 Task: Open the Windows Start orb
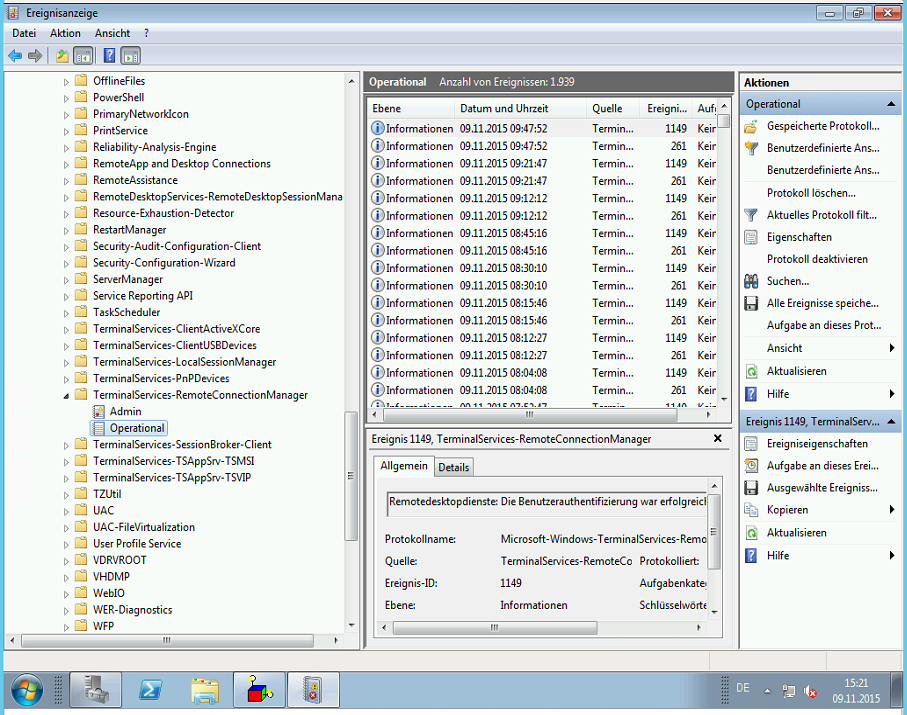27,690
